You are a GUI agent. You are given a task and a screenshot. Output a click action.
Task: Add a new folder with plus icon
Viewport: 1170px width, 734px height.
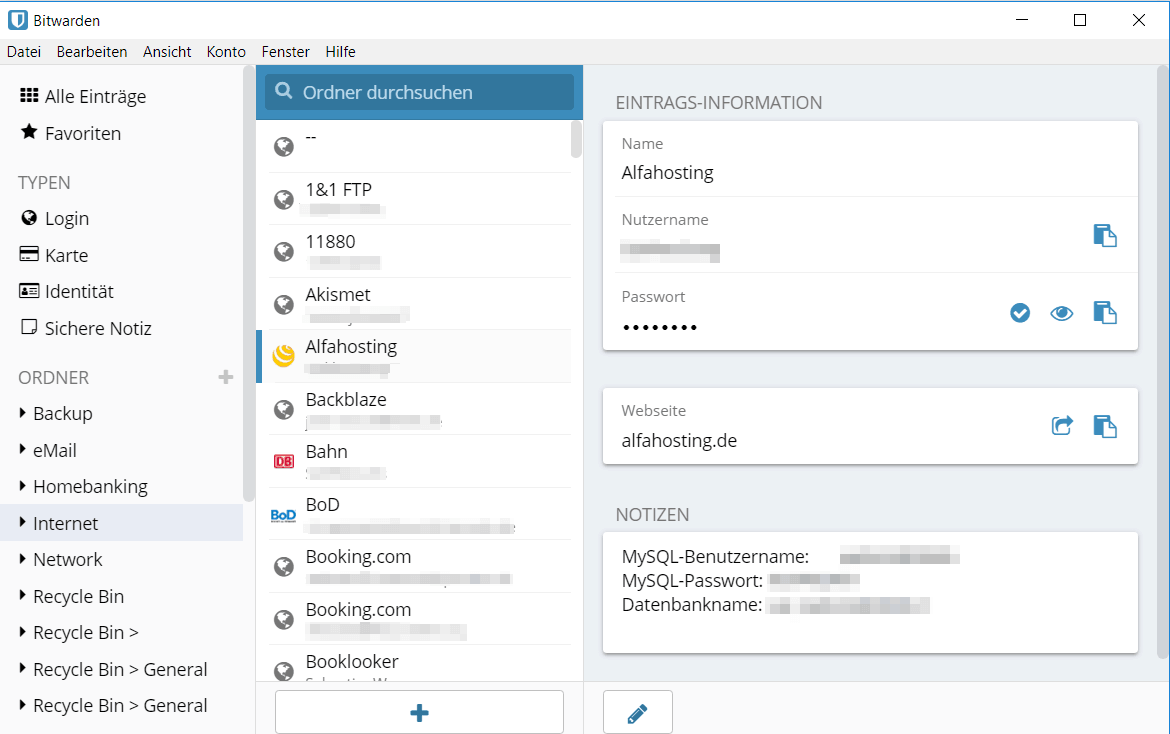click(226, 377)
